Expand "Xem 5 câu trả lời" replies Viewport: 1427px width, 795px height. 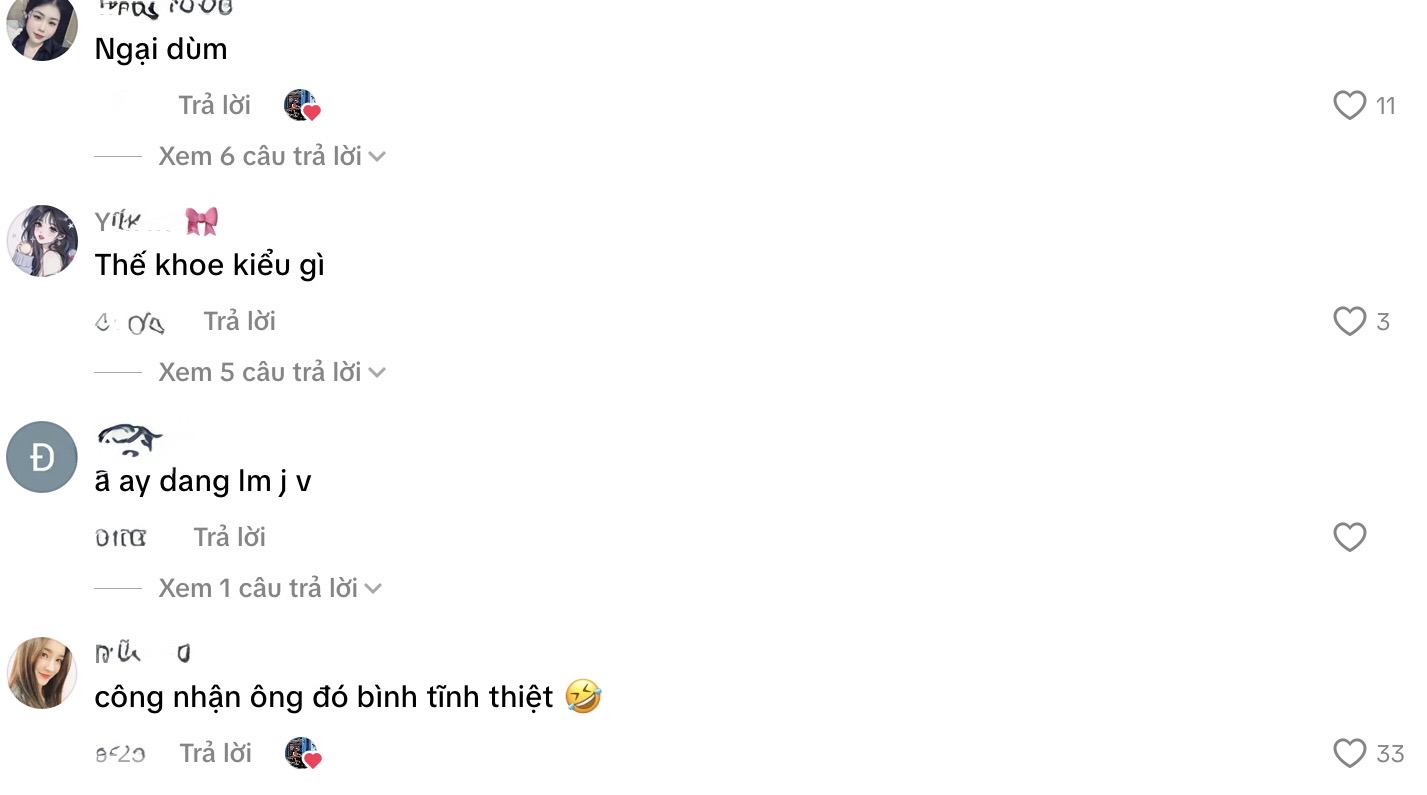pyautogui.click(x=271, y=372)
